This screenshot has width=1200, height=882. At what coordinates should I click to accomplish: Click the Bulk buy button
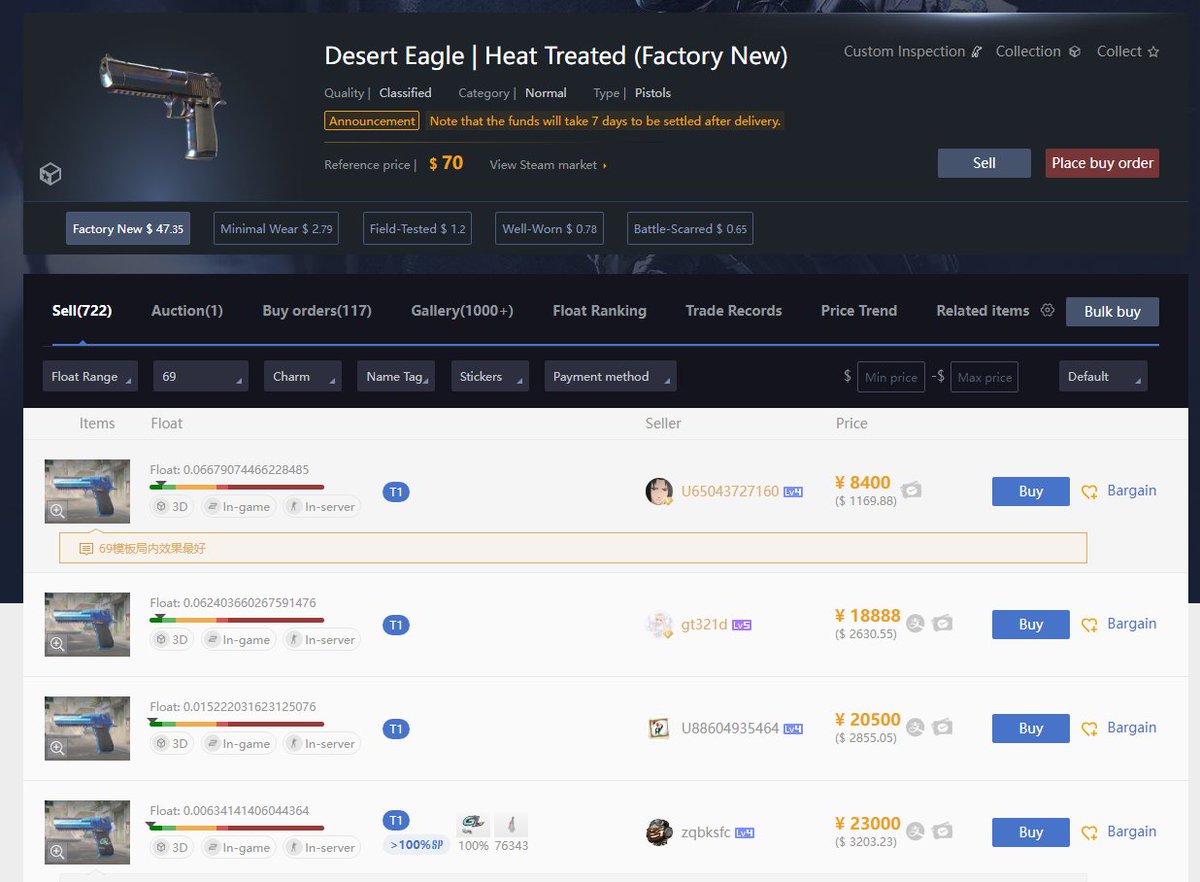point(1112,312)
